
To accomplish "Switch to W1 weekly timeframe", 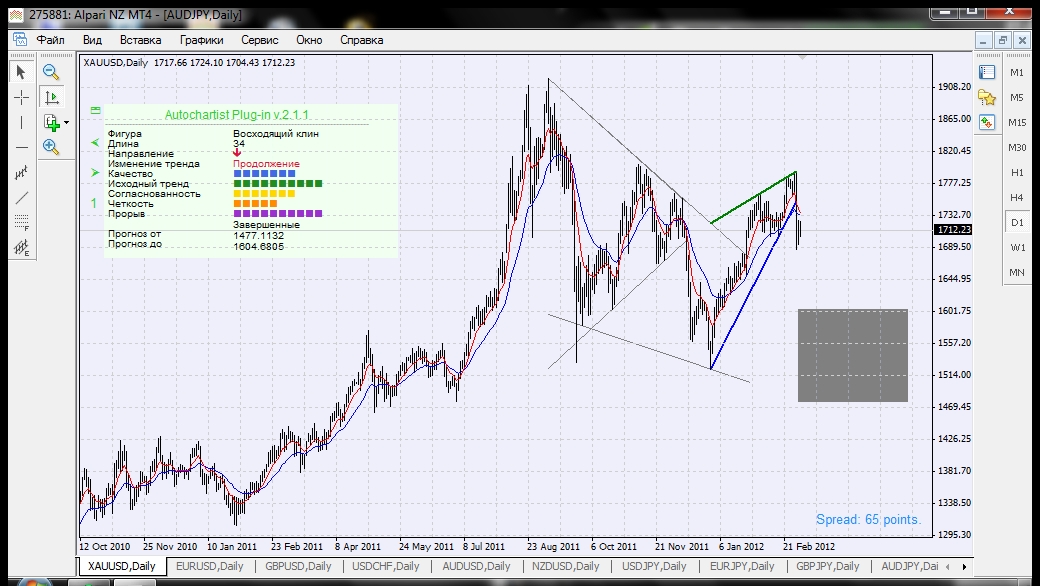I will [x=1017, y=247].
